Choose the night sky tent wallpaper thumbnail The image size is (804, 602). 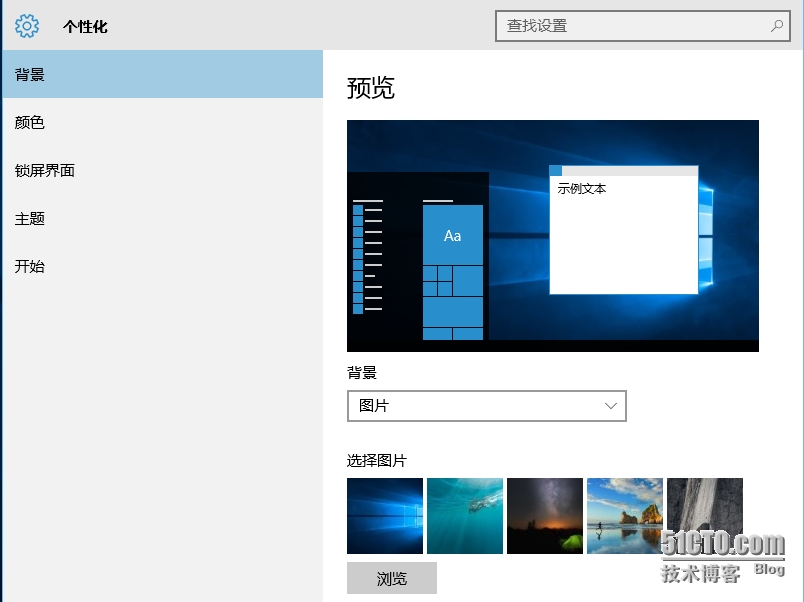545,516
